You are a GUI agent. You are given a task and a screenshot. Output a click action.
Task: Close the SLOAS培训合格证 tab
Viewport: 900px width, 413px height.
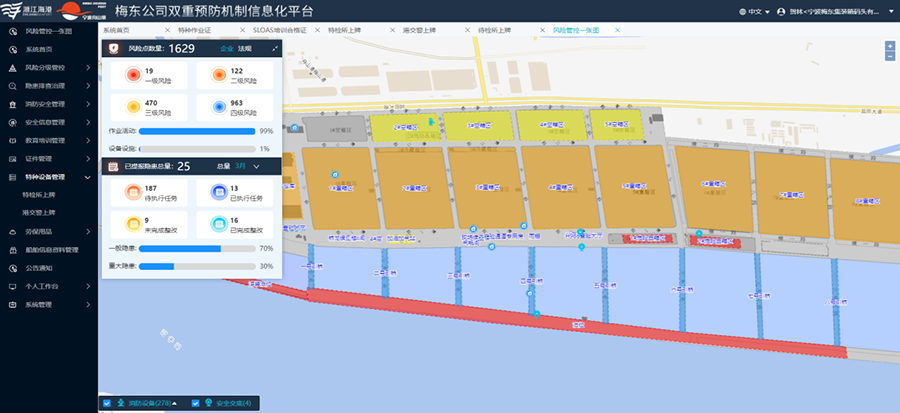point(317,30)
